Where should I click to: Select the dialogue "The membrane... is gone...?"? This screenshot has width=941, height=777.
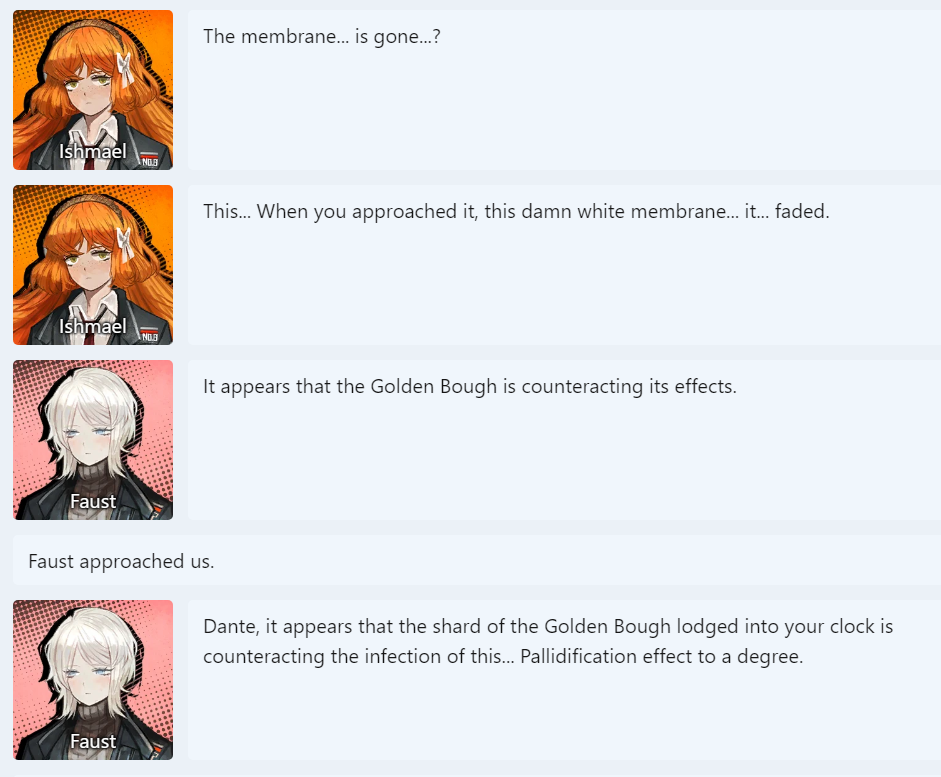(x=322, y=37)
